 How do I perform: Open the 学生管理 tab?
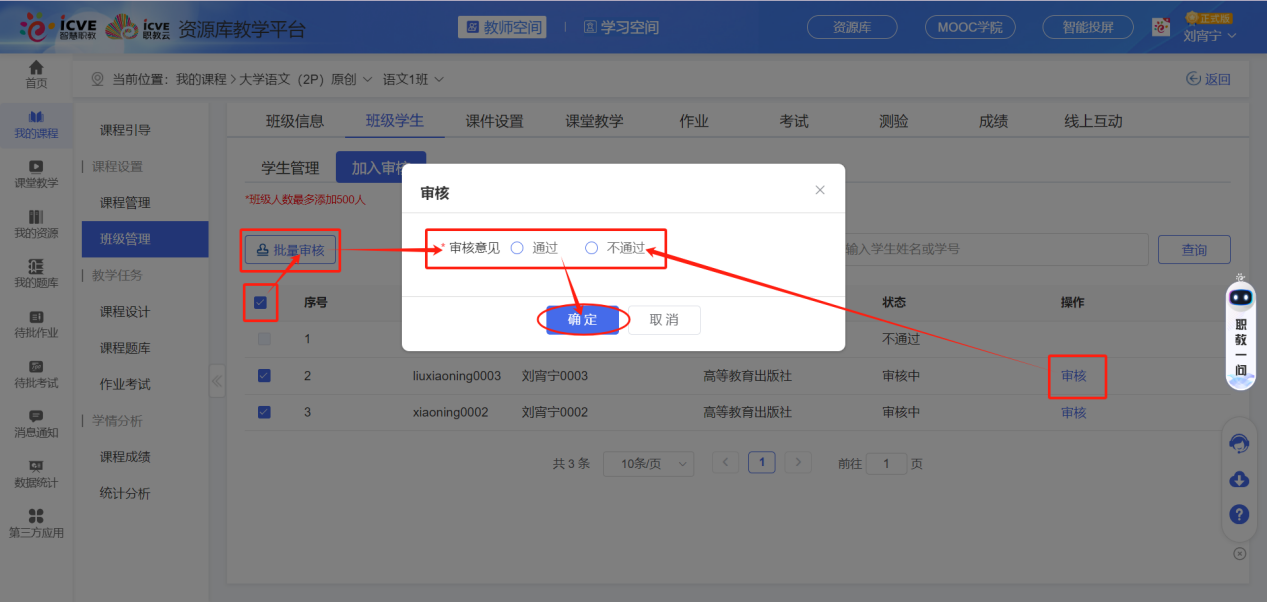(x=289, y=167)
